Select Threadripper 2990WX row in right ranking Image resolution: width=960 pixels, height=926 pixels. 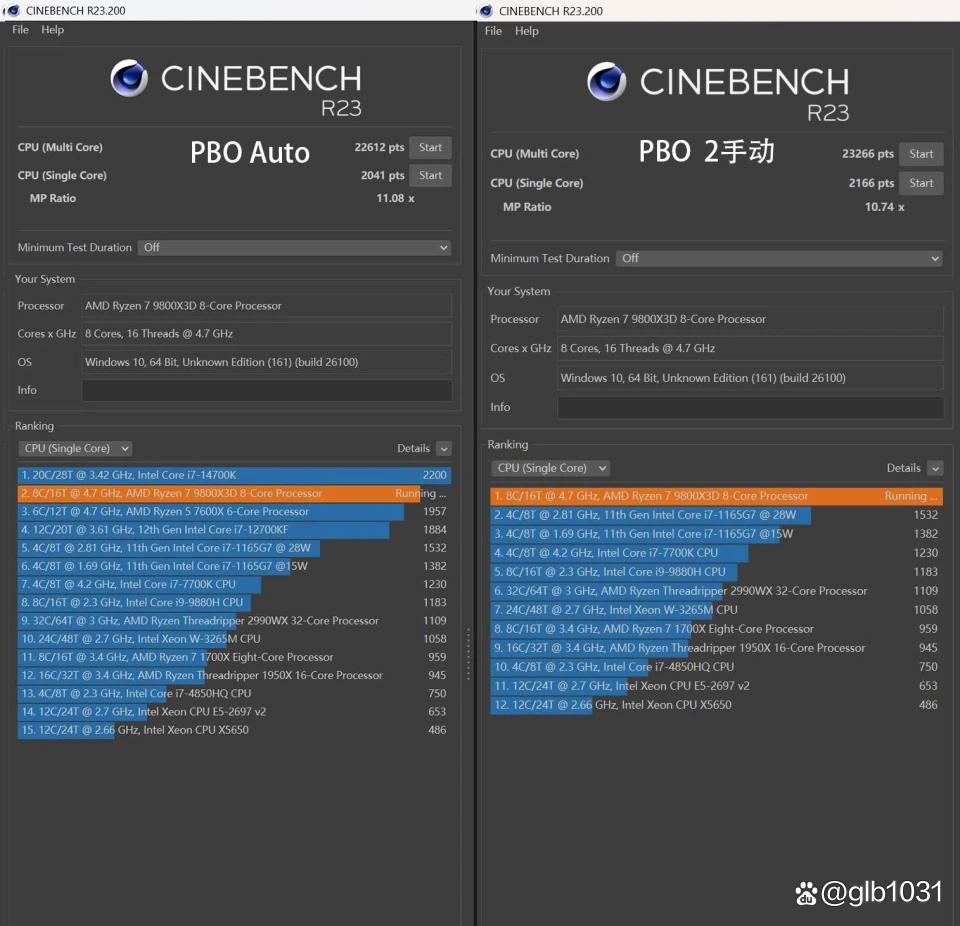716,591
